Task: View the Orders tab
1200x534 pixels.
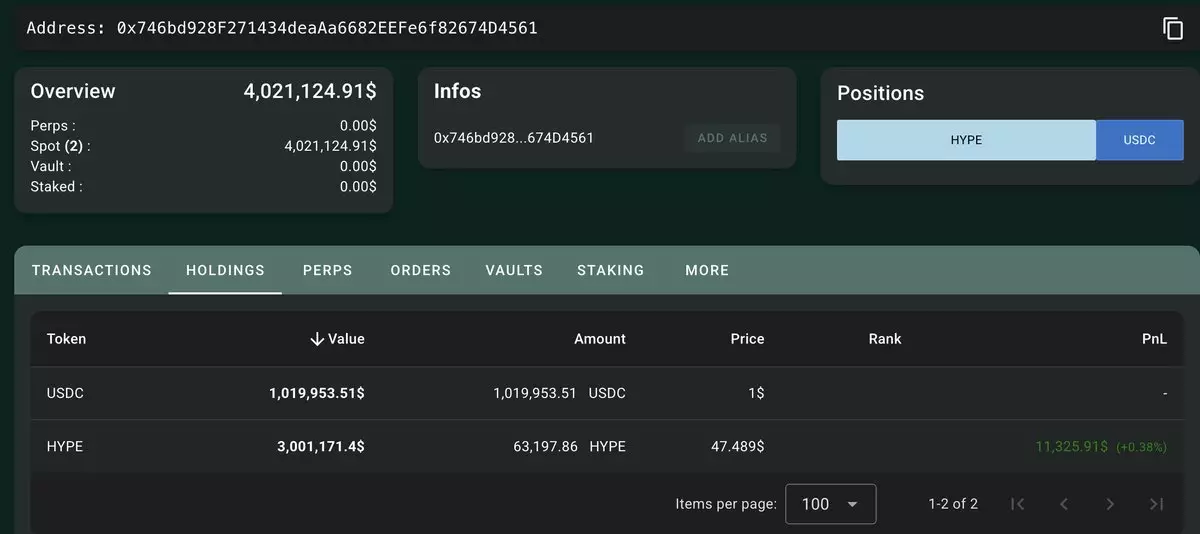Action: tap(421, 270)
